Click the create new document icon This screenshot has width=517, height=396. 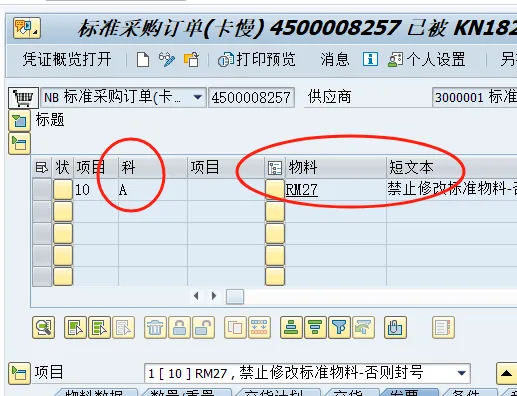[x=143, y=60]
